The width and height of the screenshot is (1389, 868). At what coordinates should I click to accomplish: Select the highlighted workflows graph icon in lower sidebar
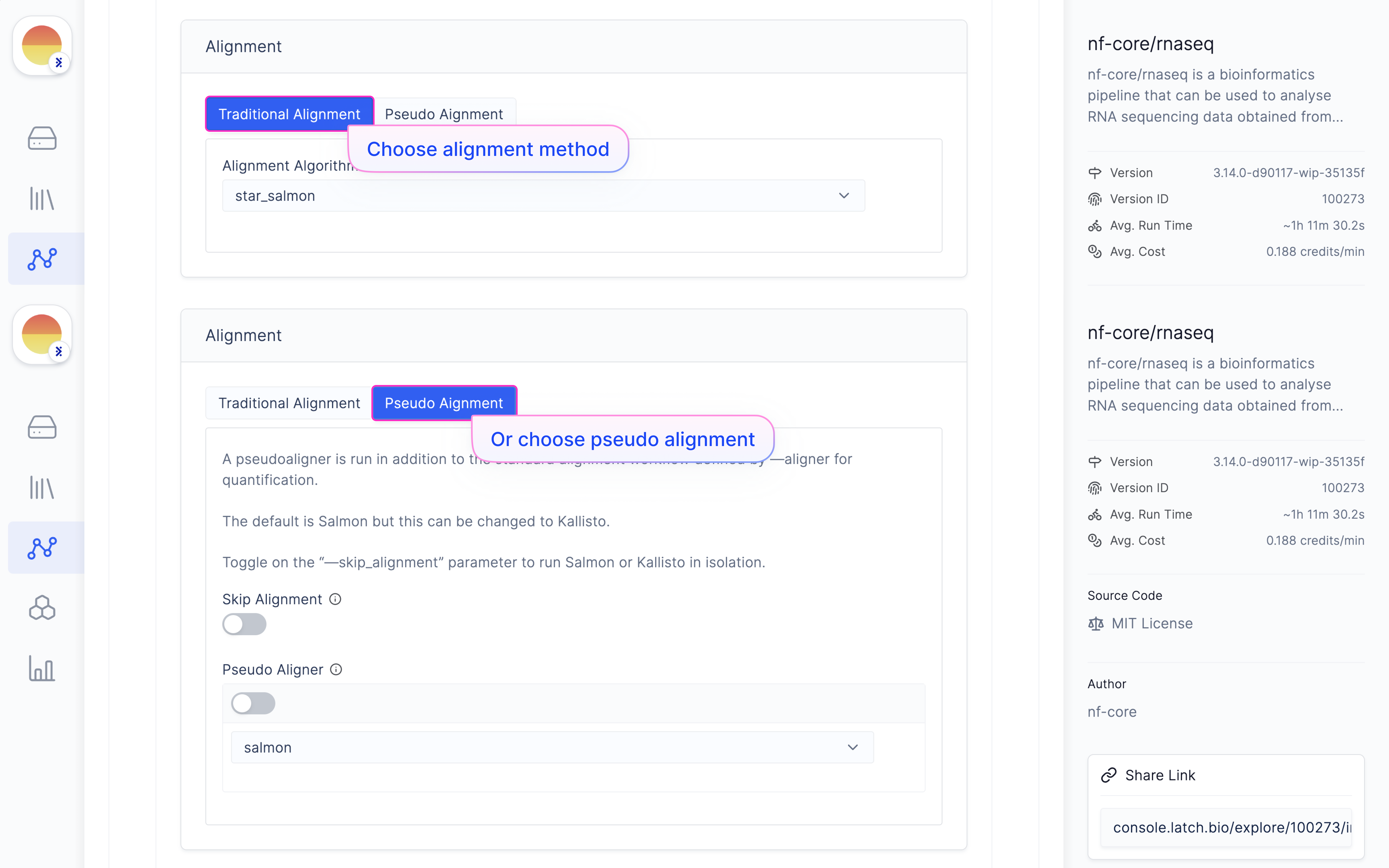(x=42, y=548)
